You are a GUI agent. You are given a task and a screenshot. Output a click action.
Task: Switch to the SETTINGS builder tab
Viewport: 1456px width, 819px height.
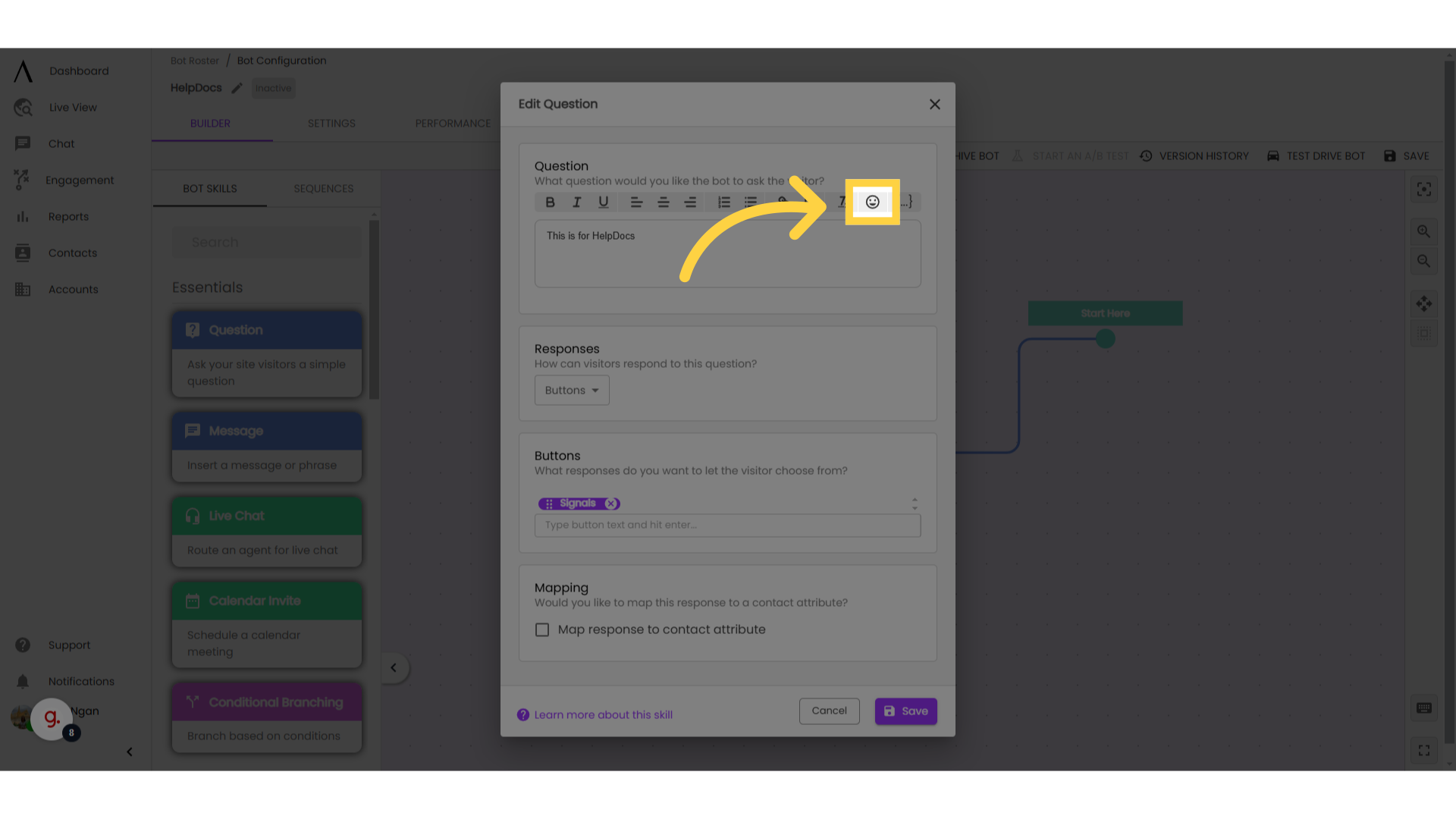pos(332,123)
